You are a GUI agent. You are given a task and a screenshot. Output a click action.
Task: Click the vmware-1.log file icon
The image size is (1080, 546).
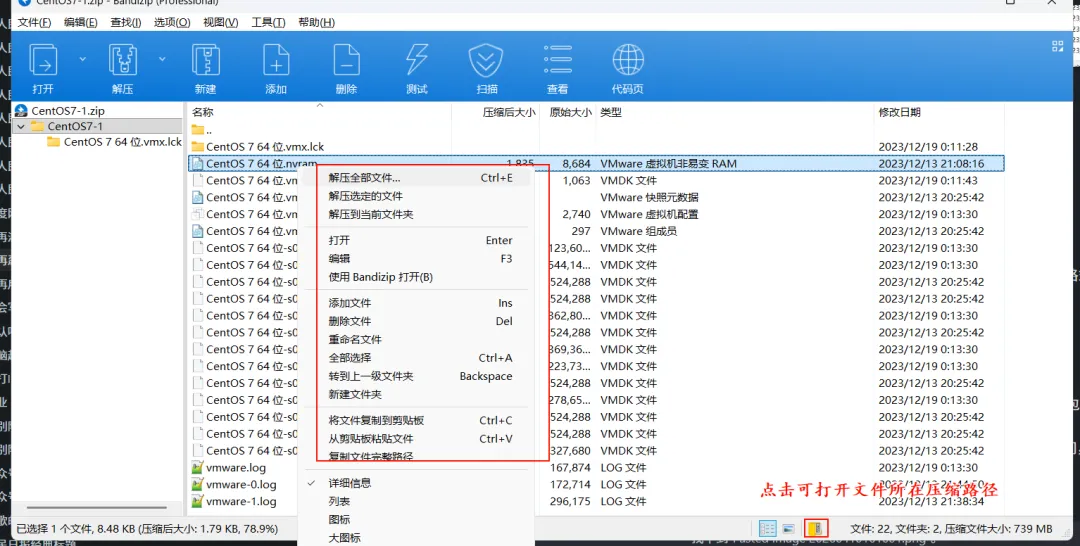tap(197, 501)
